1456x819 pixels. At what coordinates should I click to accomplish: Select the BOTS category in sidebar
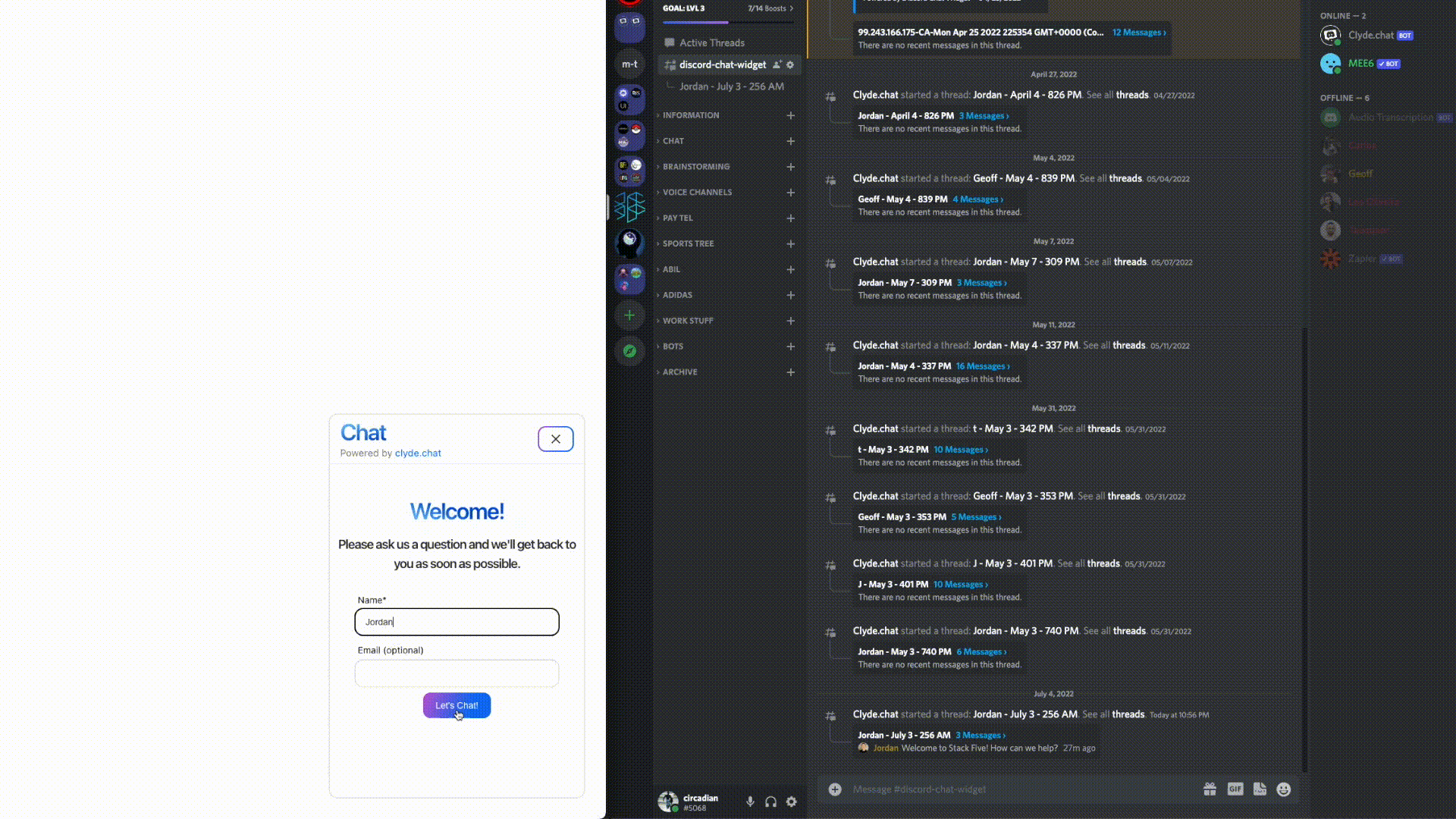pos(673,345)
